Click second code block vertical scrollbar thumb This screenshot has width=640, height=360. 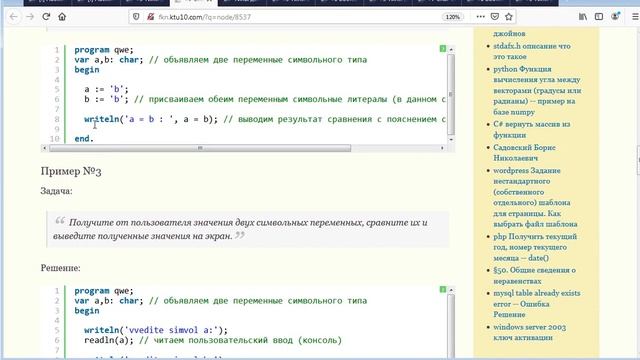[x=451, y=327]
